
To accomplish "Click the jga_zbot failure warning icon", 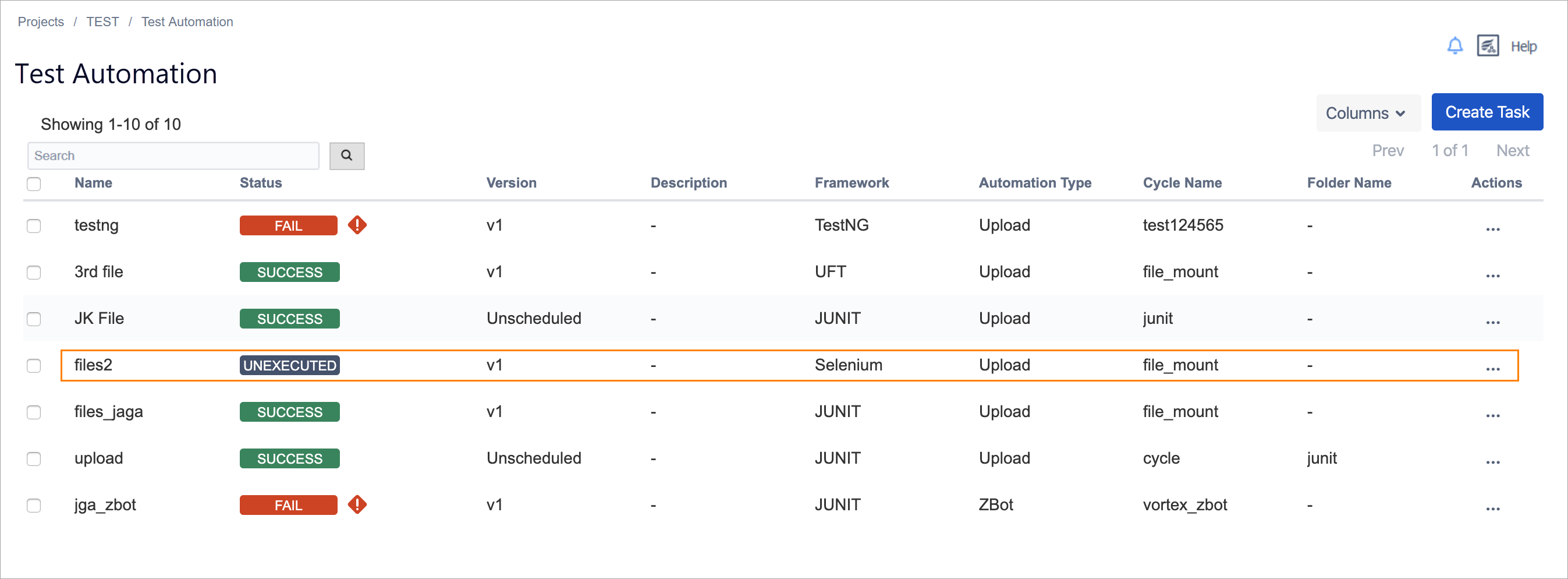I will point(357,504).
